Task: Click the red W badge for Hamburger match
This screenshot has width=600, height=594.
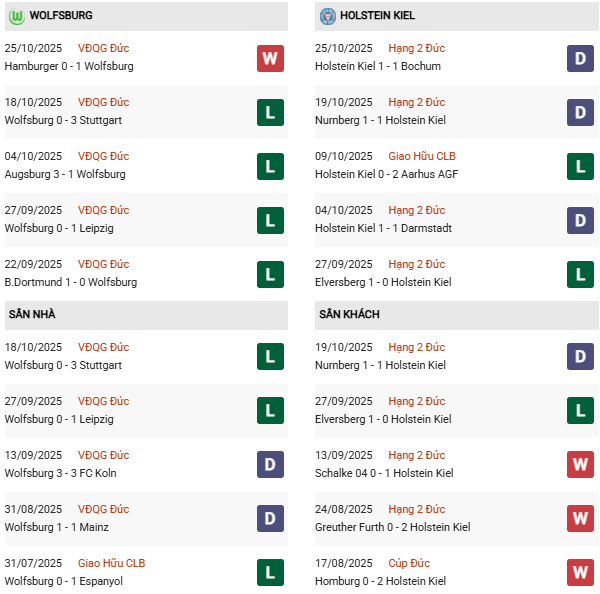Action: [x=270, y=58]
